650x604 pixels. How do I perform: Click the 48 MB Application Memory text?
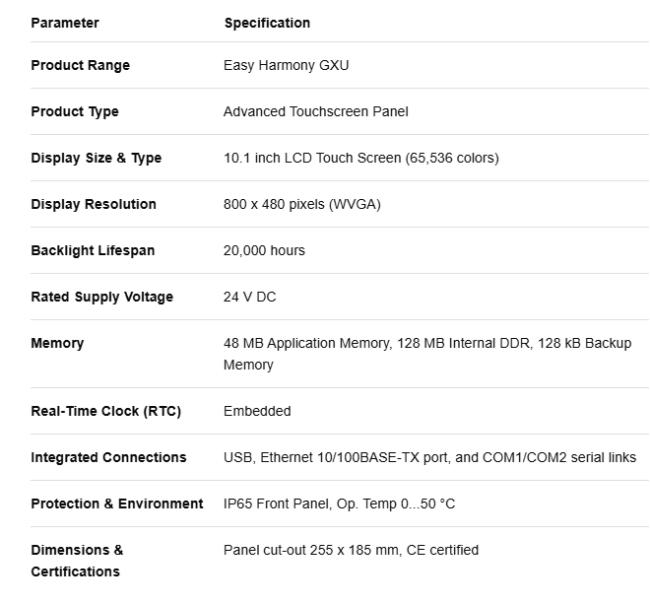coord(306,343)
